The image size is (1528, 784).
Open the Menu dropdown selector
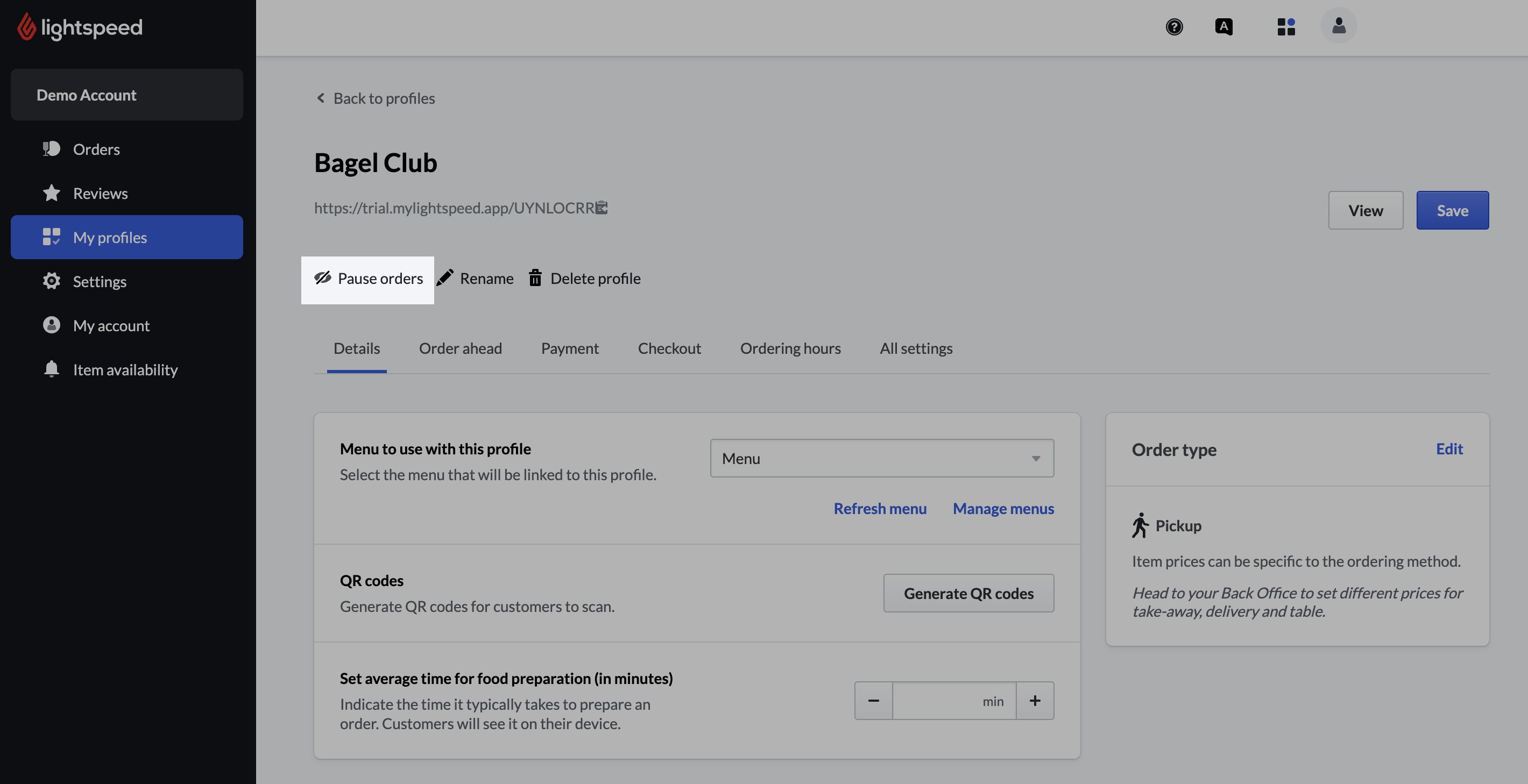881,458
